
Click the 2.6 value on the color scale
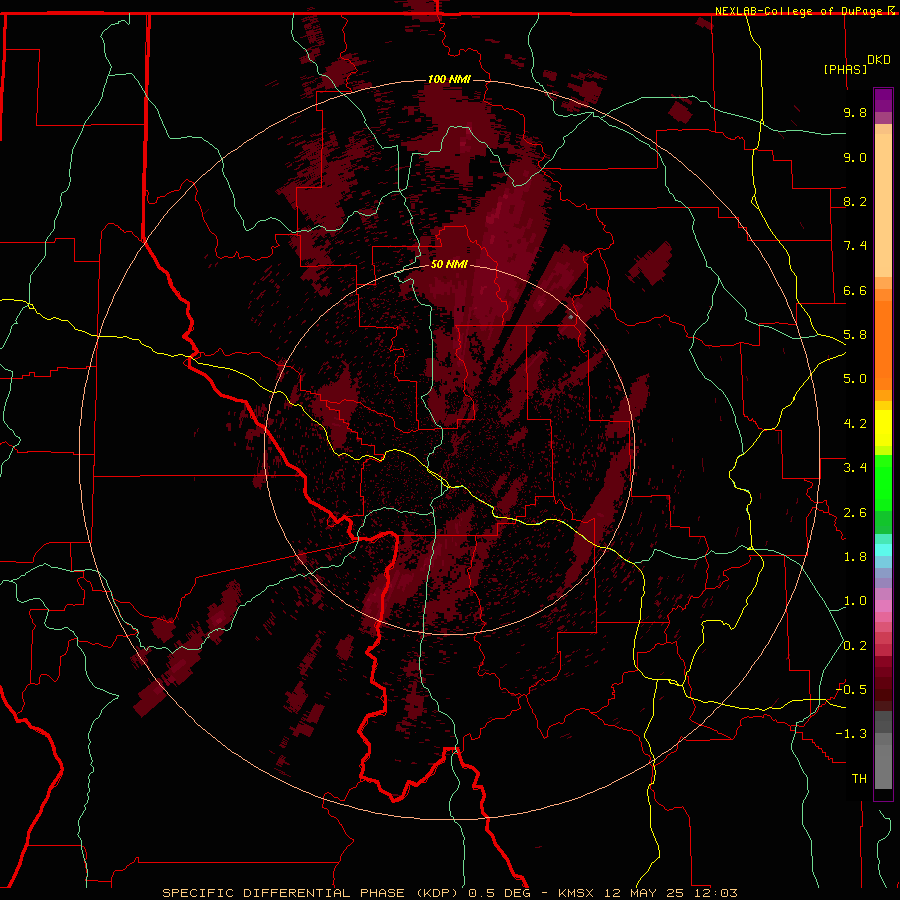[x=855, y=513]
